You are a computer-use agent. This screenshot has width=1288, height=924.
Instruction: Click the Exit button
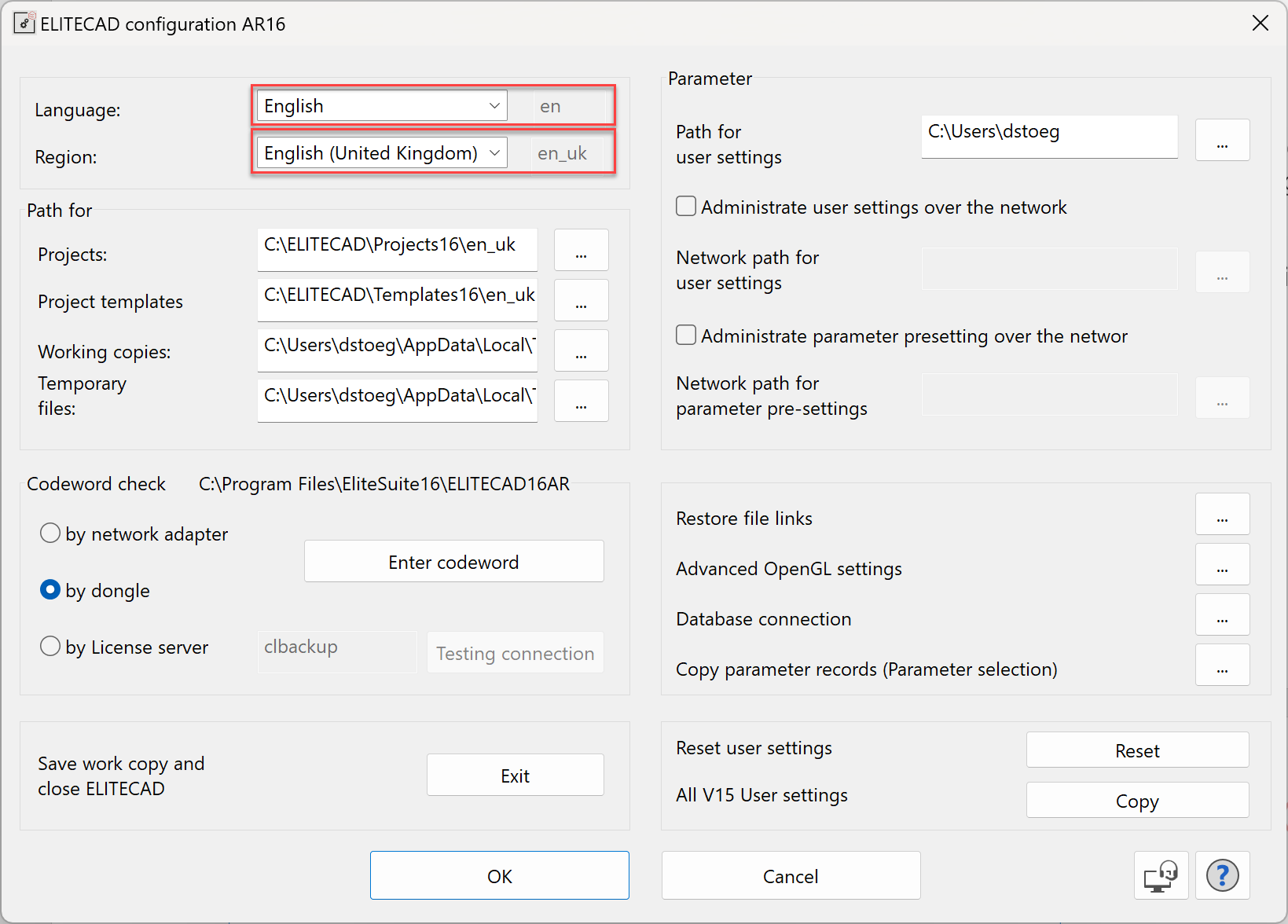click(516, 775)
